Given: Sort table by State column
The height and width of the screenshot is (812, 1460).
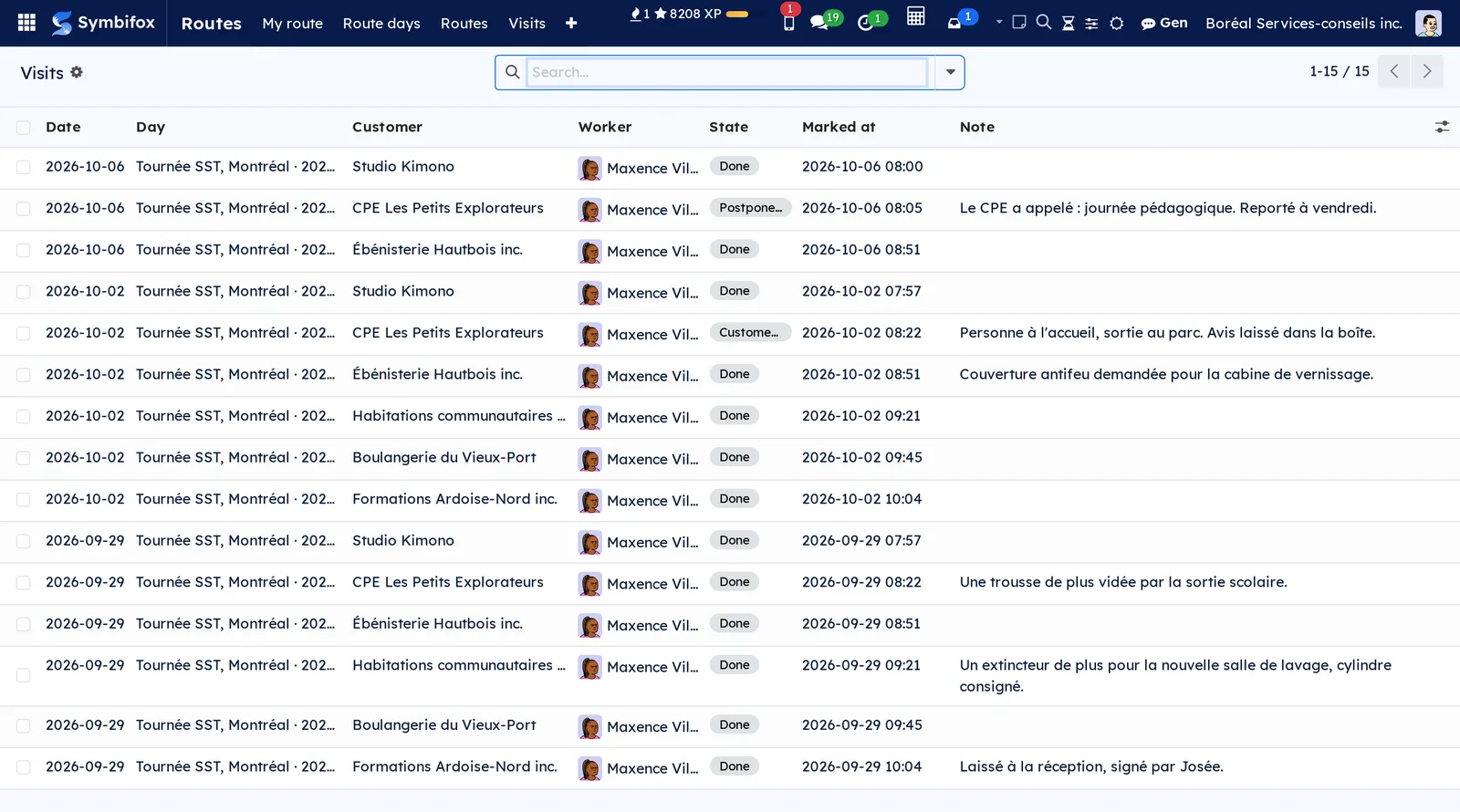Looking at the screenshot, I should pos(728,127).
